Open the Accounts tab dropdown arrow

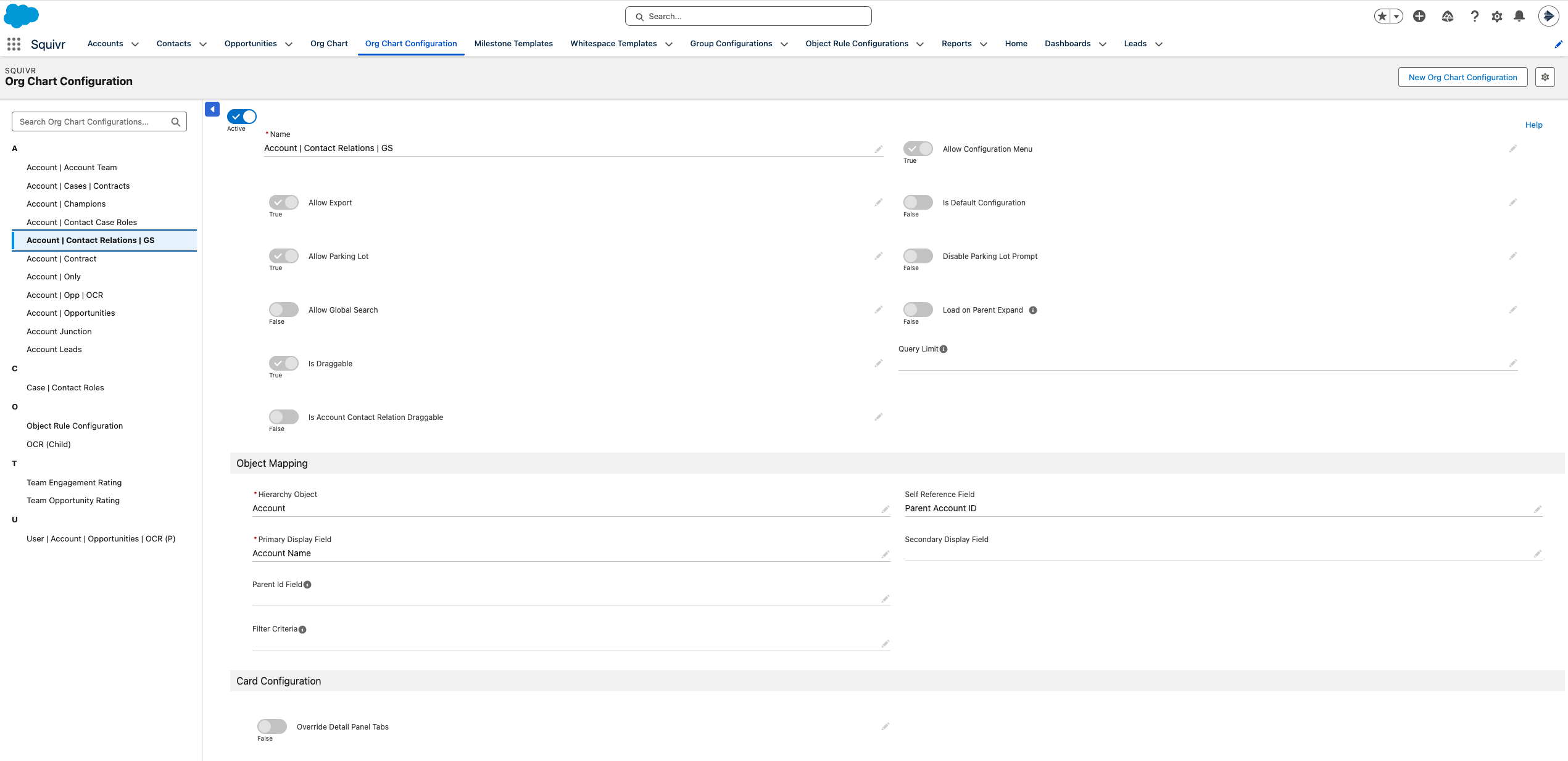pos(136,44)
